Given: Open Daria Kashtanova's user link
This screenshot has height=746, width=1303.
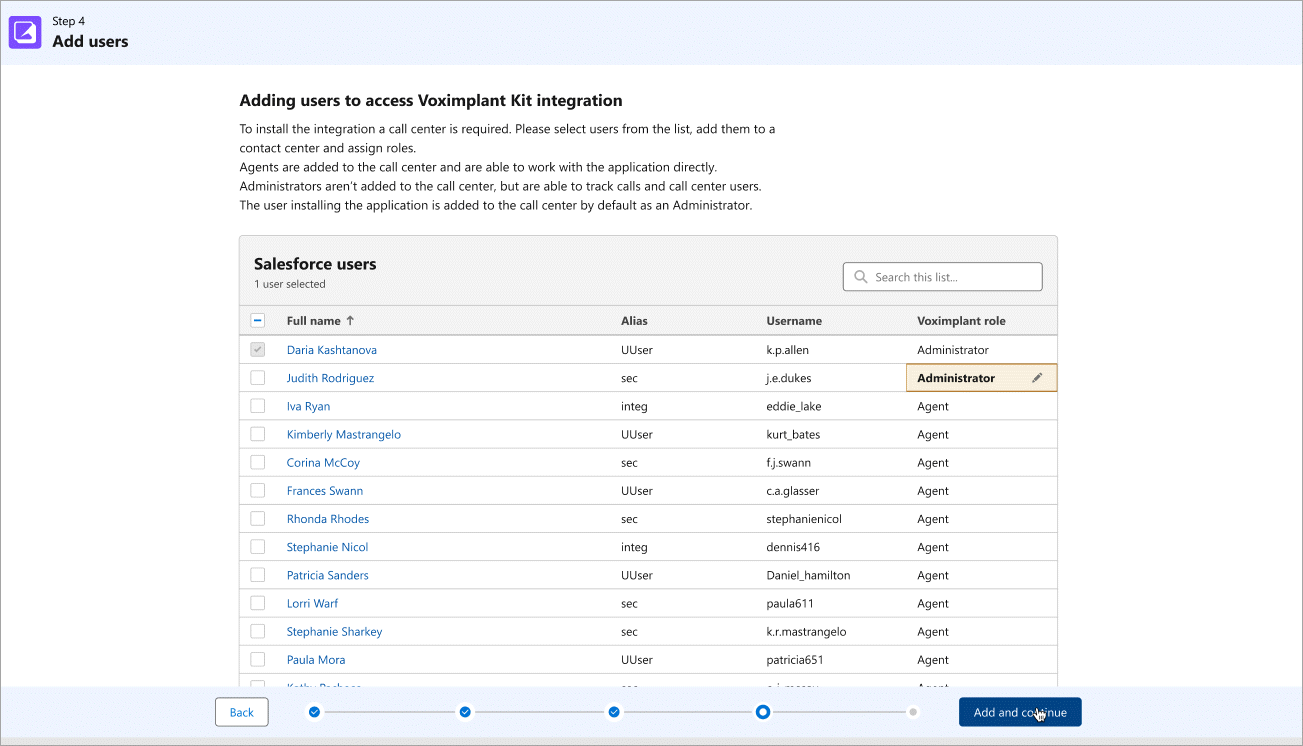Looking at the screenshot, I should click(332, 350).
